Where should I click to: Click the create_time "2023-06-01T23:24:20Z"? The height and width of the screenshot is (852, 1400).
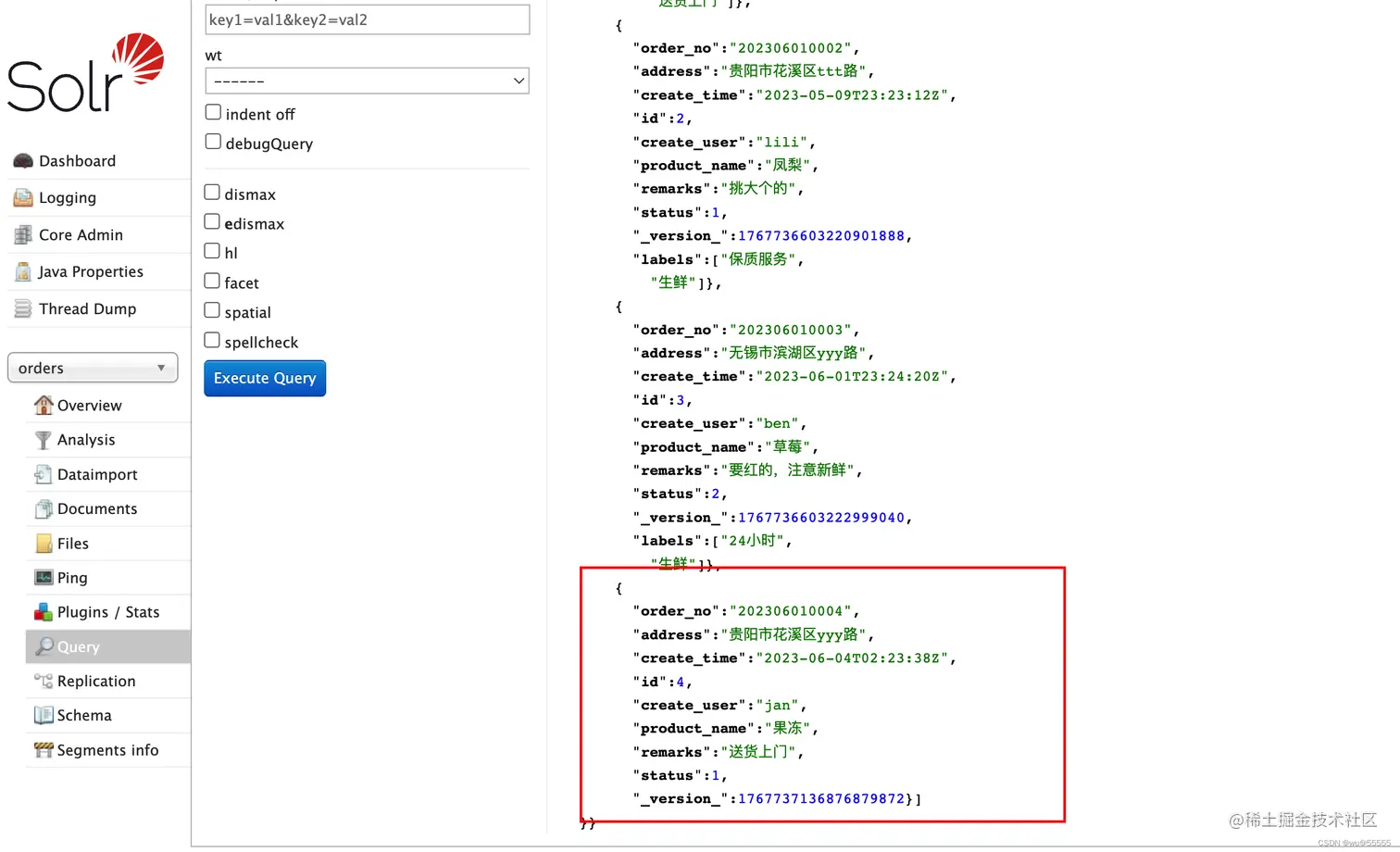(853, 377)
